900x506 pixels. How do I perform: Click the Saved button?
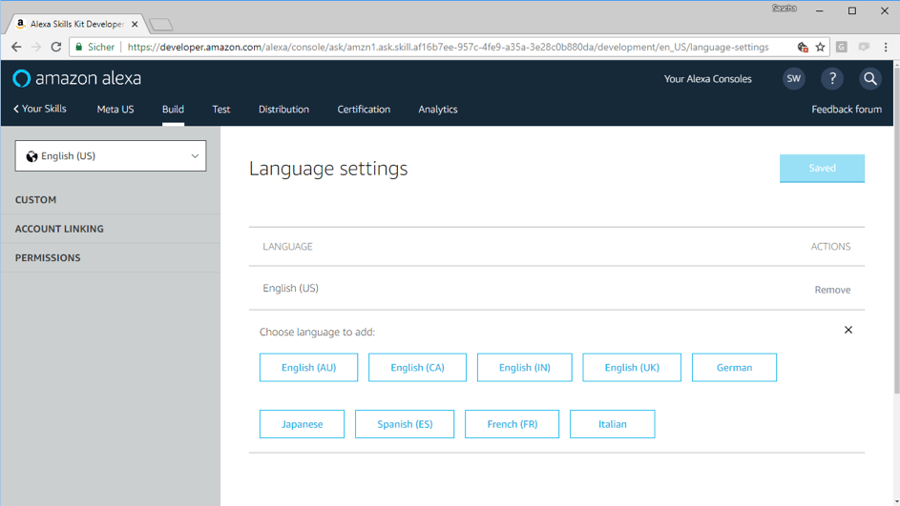coord(822,168)
